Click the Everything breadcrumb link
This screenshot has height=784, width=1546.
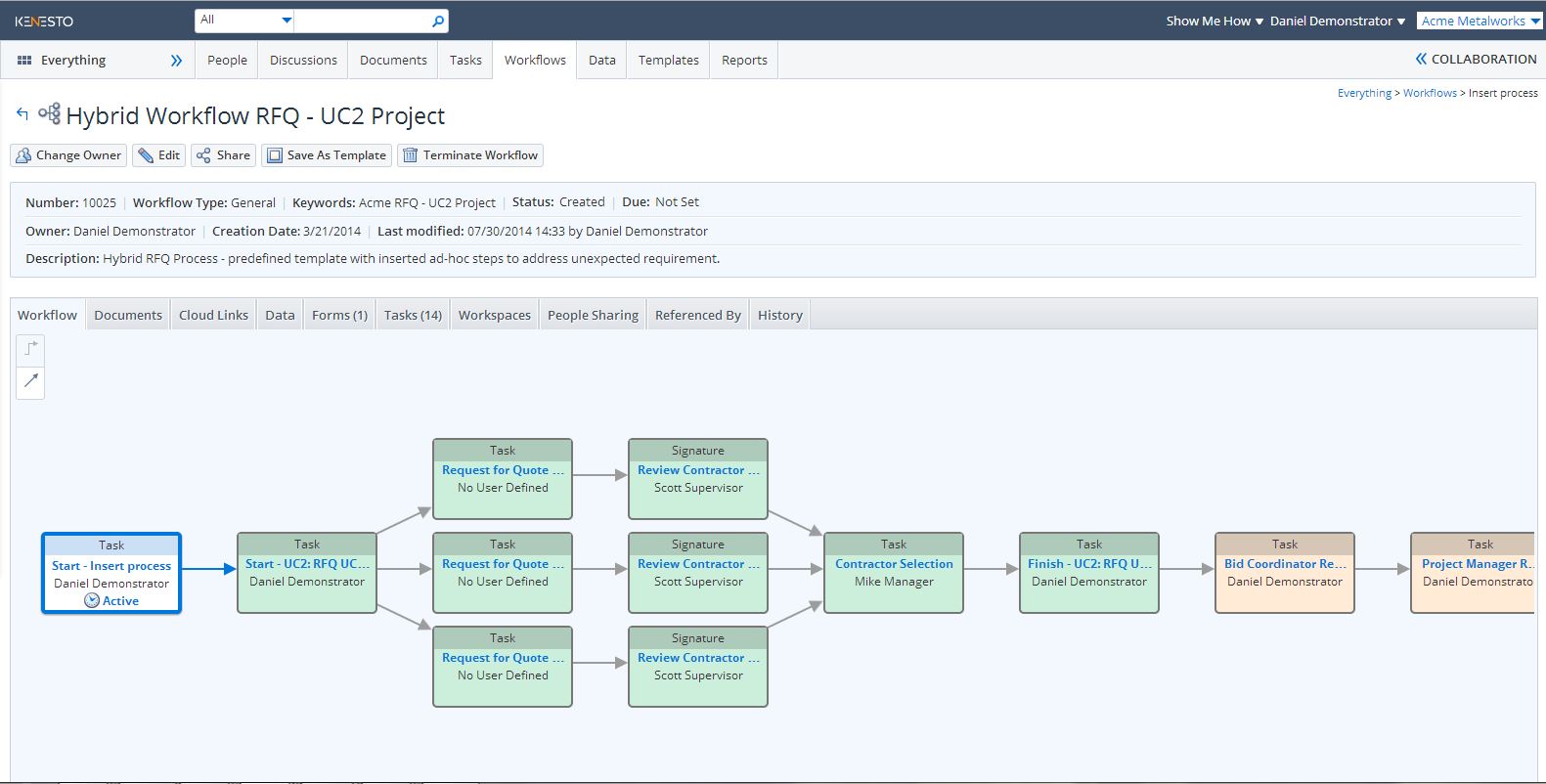coord(1364,93)
